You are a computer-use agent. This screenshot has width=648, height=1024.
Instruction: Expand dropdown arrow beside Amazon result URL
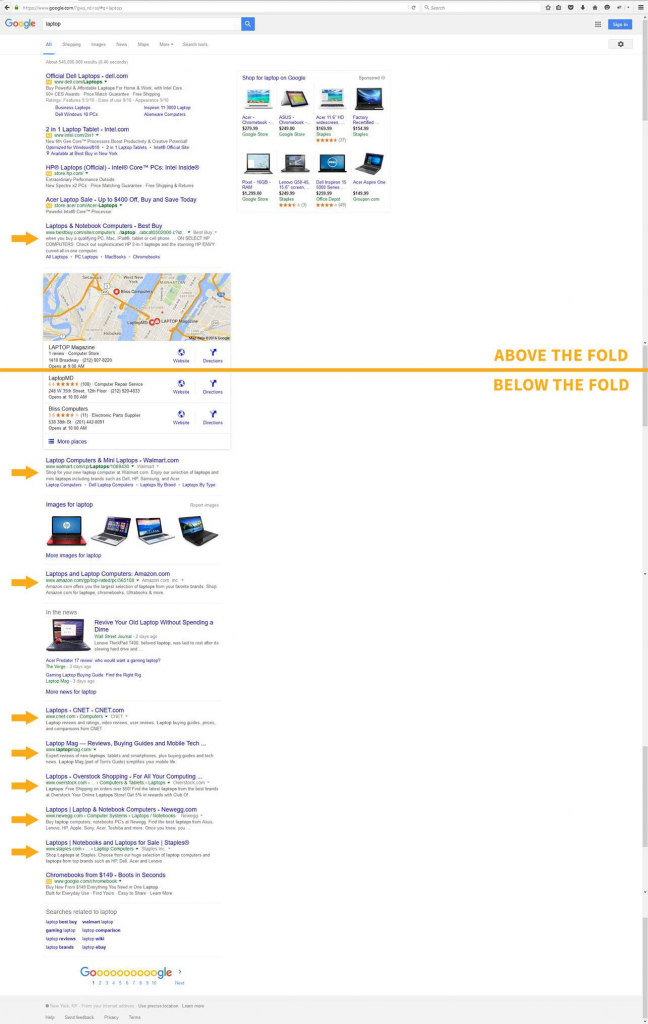[138, 580]
